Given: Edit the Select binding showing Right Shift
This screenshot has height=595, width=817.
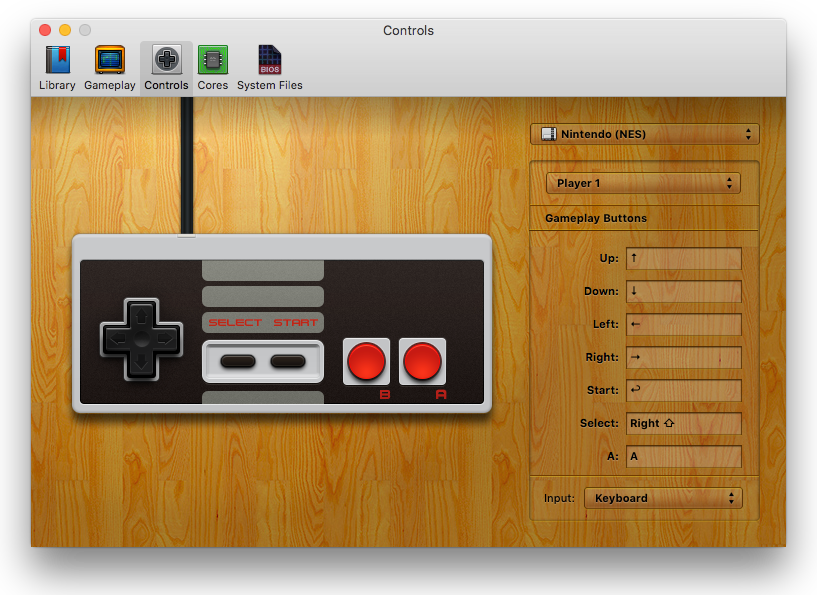Looking at the screenshot, I should click(684, 423).
